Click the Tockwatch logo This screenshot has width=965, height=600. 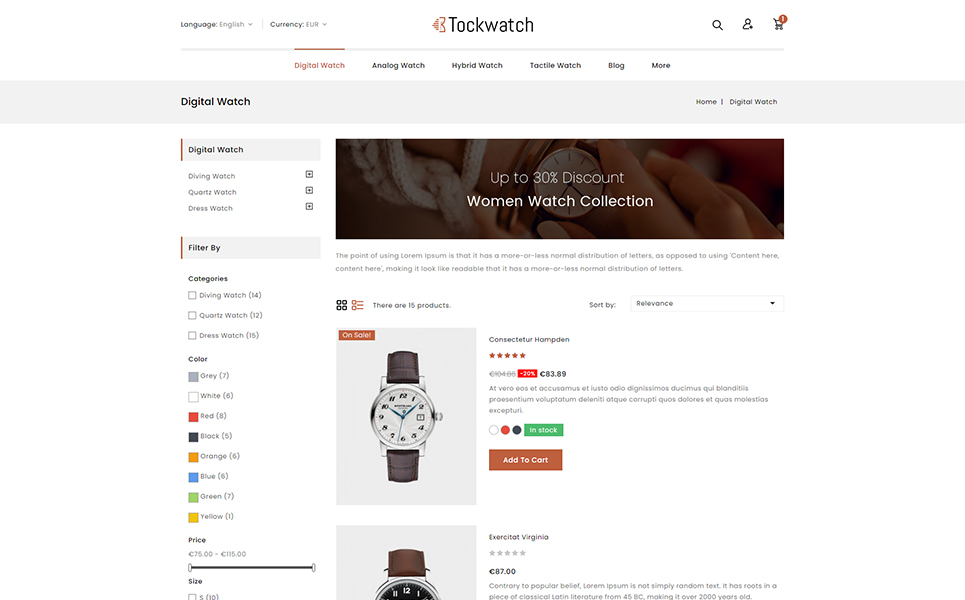pos(482,25)
